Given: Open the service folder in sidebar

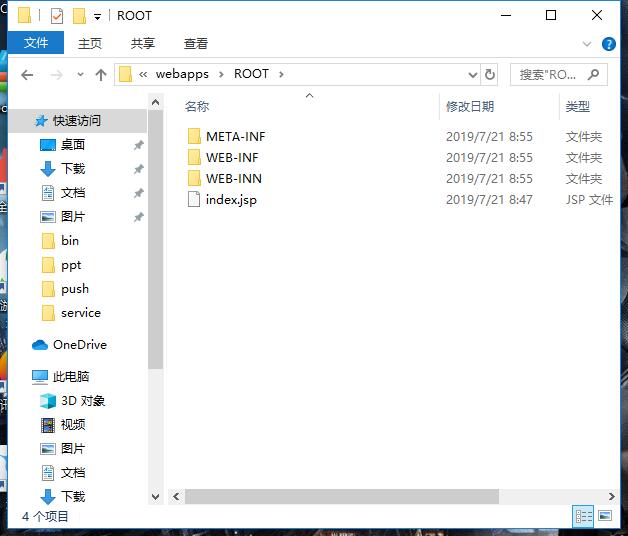Looking at the screenshot, I should tap(81, 313).
